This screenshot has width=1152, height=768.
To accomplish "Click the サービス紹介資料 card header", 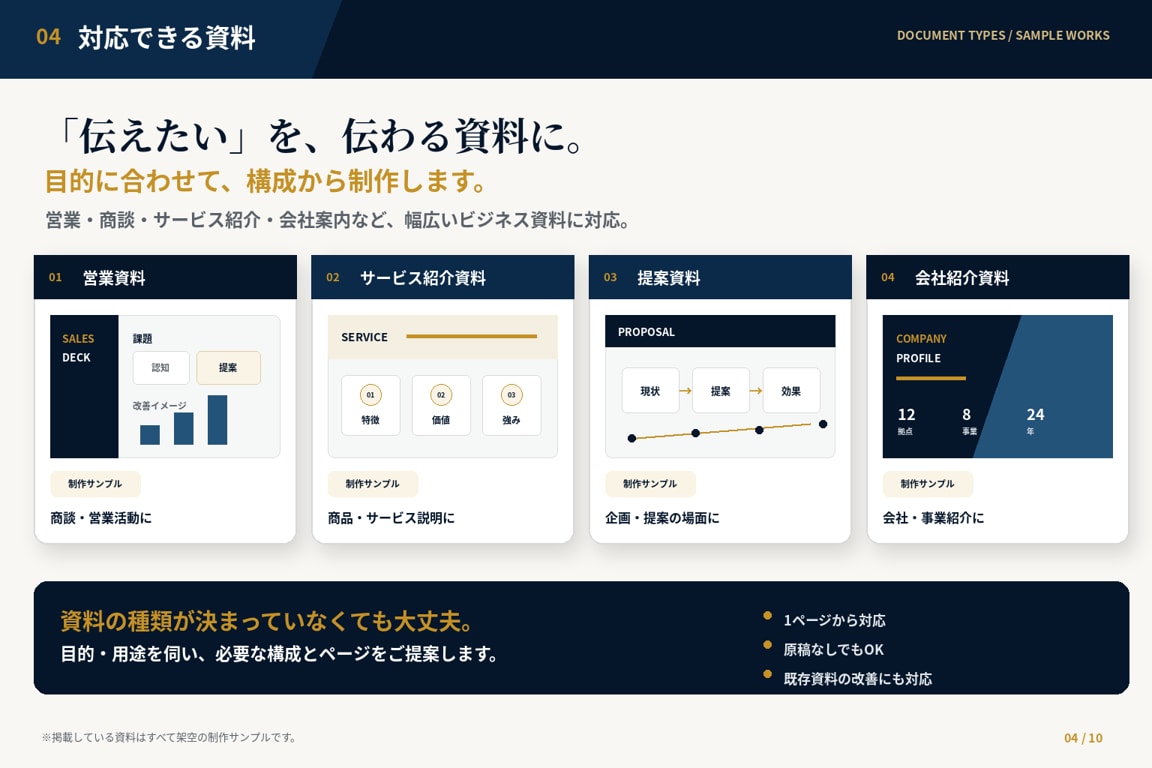I will [x=442, y=277].
